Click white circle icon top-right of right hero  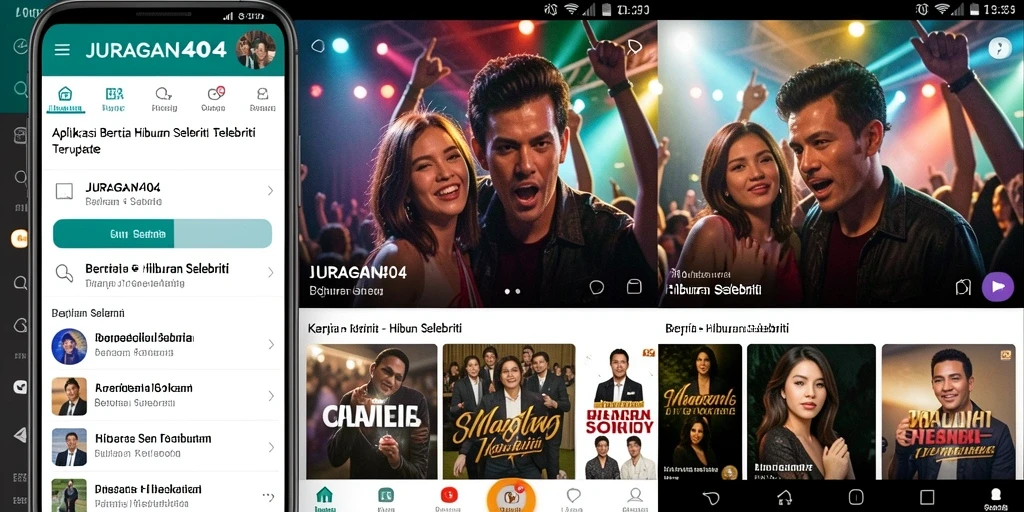(1000, 48)
